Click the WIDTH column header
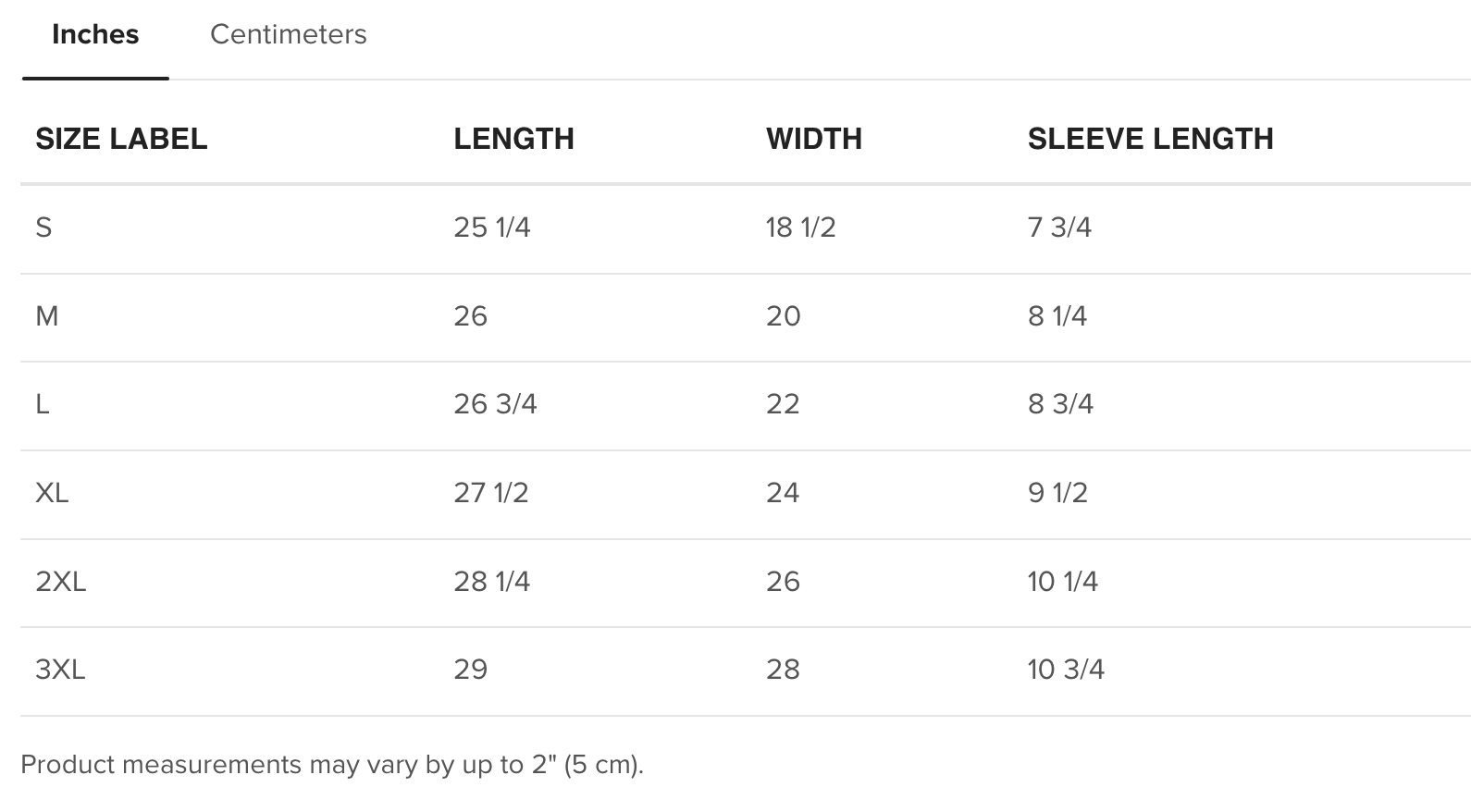 (814, 139)
